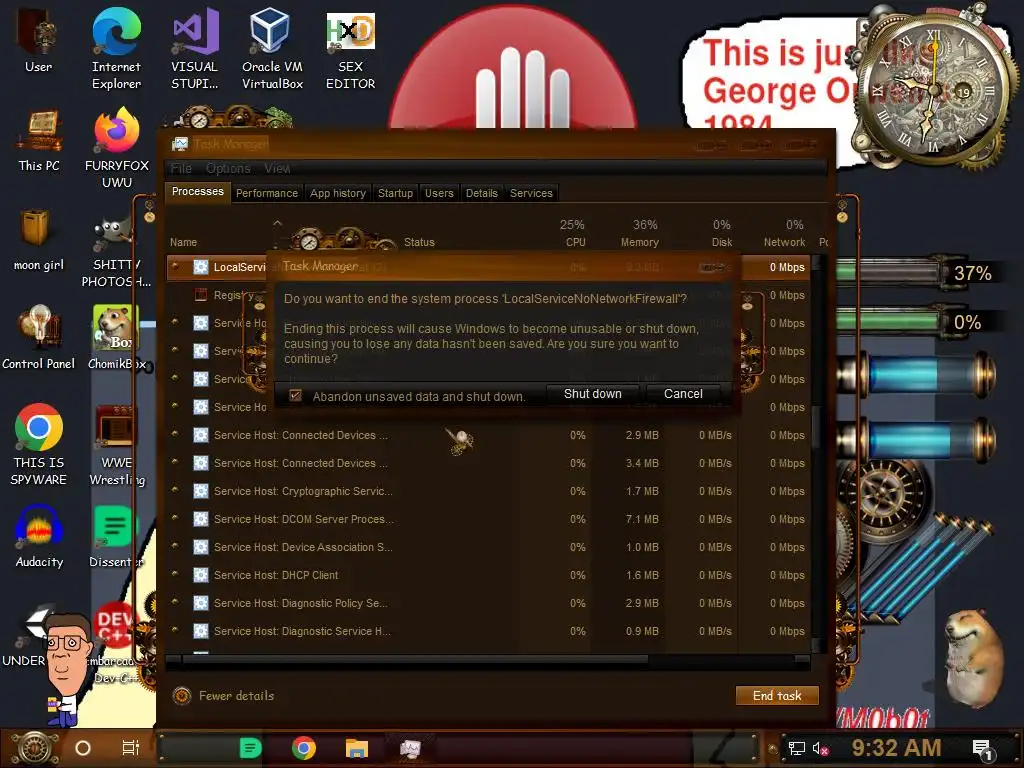Expand Service Host: Cryptographic Servic... row
This screenshot has height=768, width=1024.
[175, 490]
